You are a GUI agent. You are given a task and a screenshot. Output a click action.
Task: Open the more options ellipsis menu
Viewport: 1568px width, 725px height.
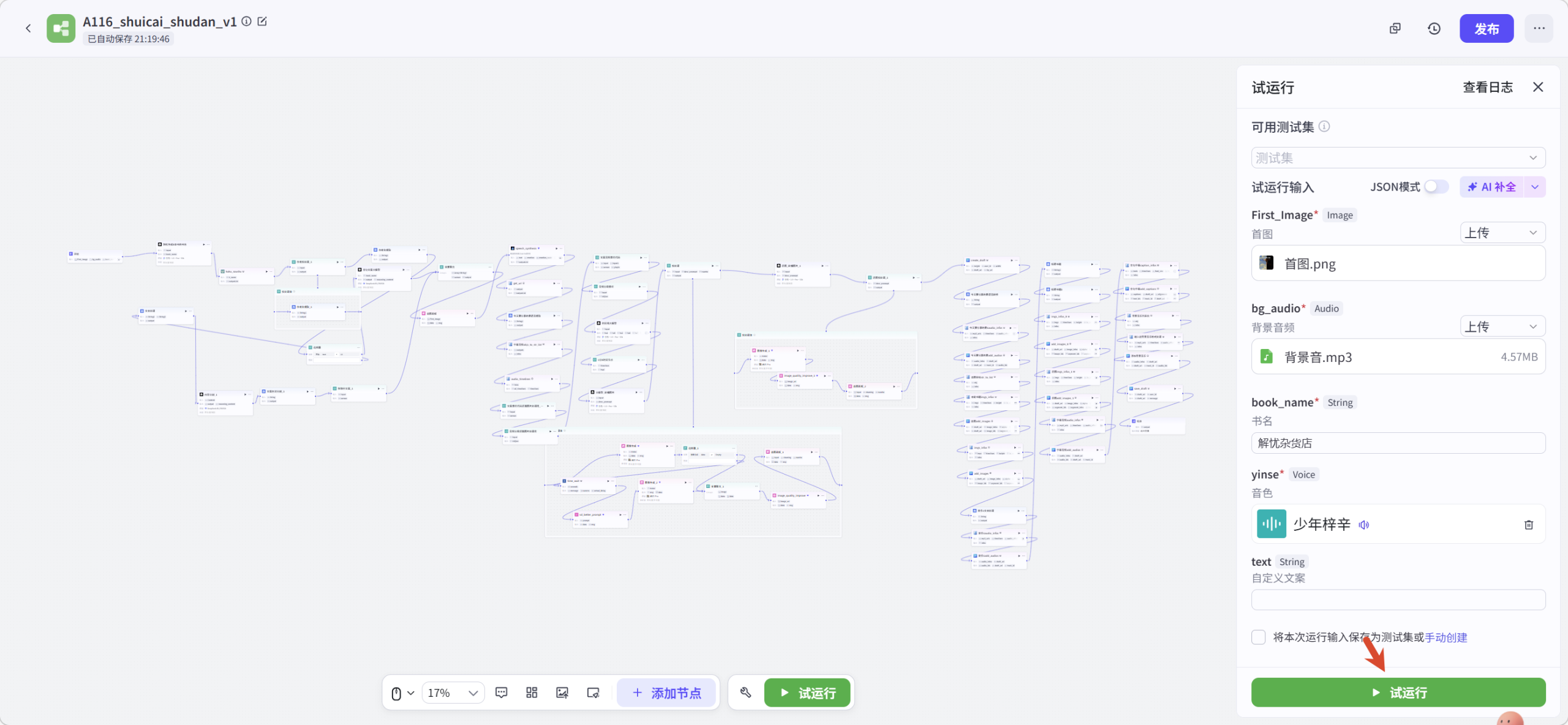[x=1539, y=28]
